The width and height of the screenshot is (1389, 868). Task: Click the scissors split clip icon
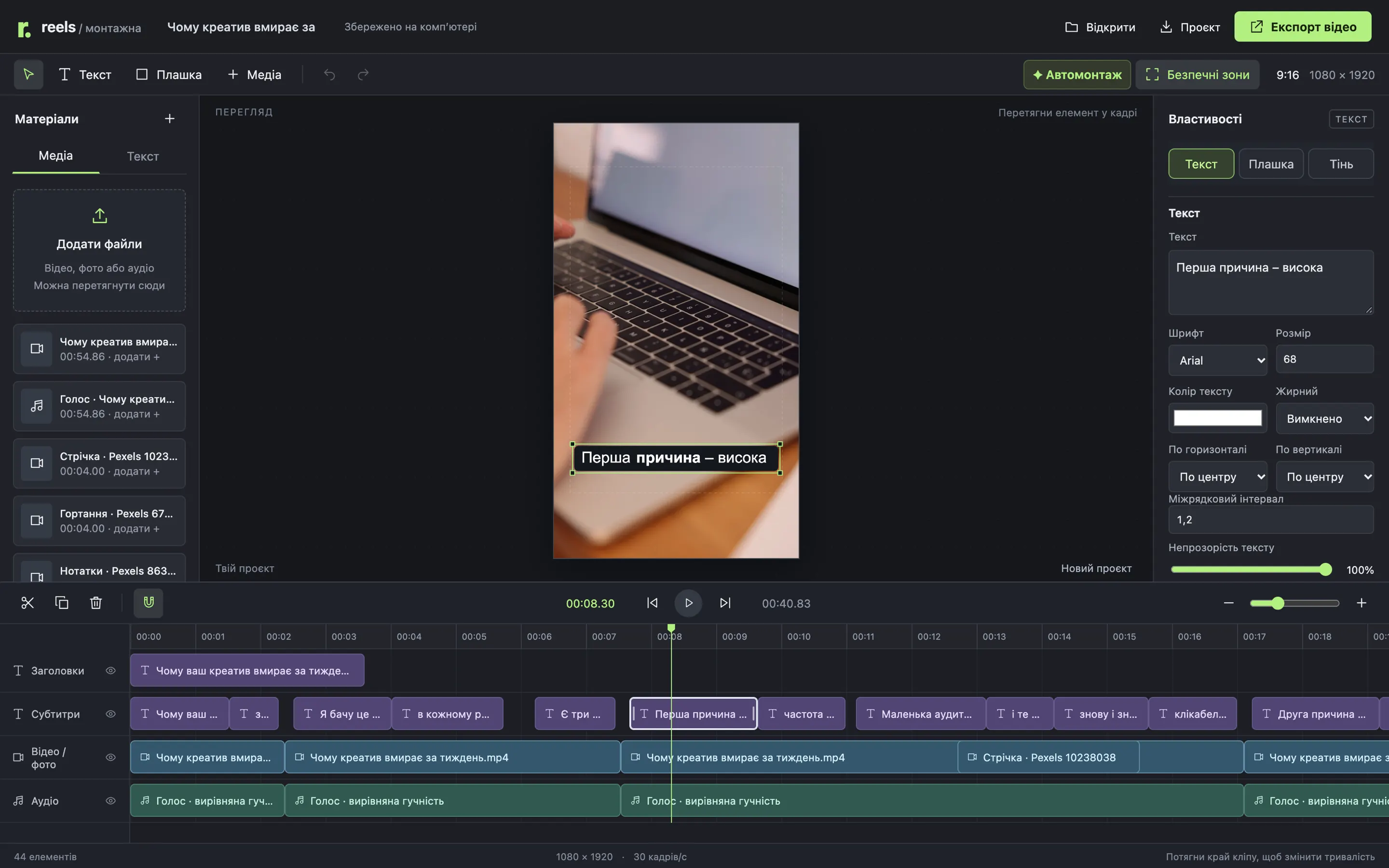pos(27,603)
